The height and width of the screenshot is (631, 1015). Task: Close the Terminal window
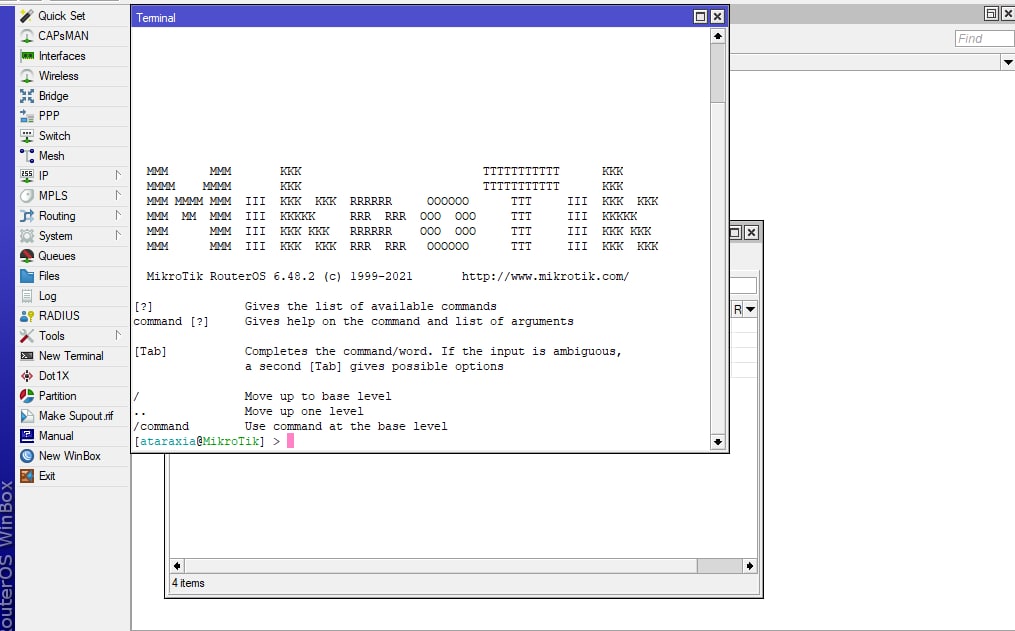(x=717, y=17)
